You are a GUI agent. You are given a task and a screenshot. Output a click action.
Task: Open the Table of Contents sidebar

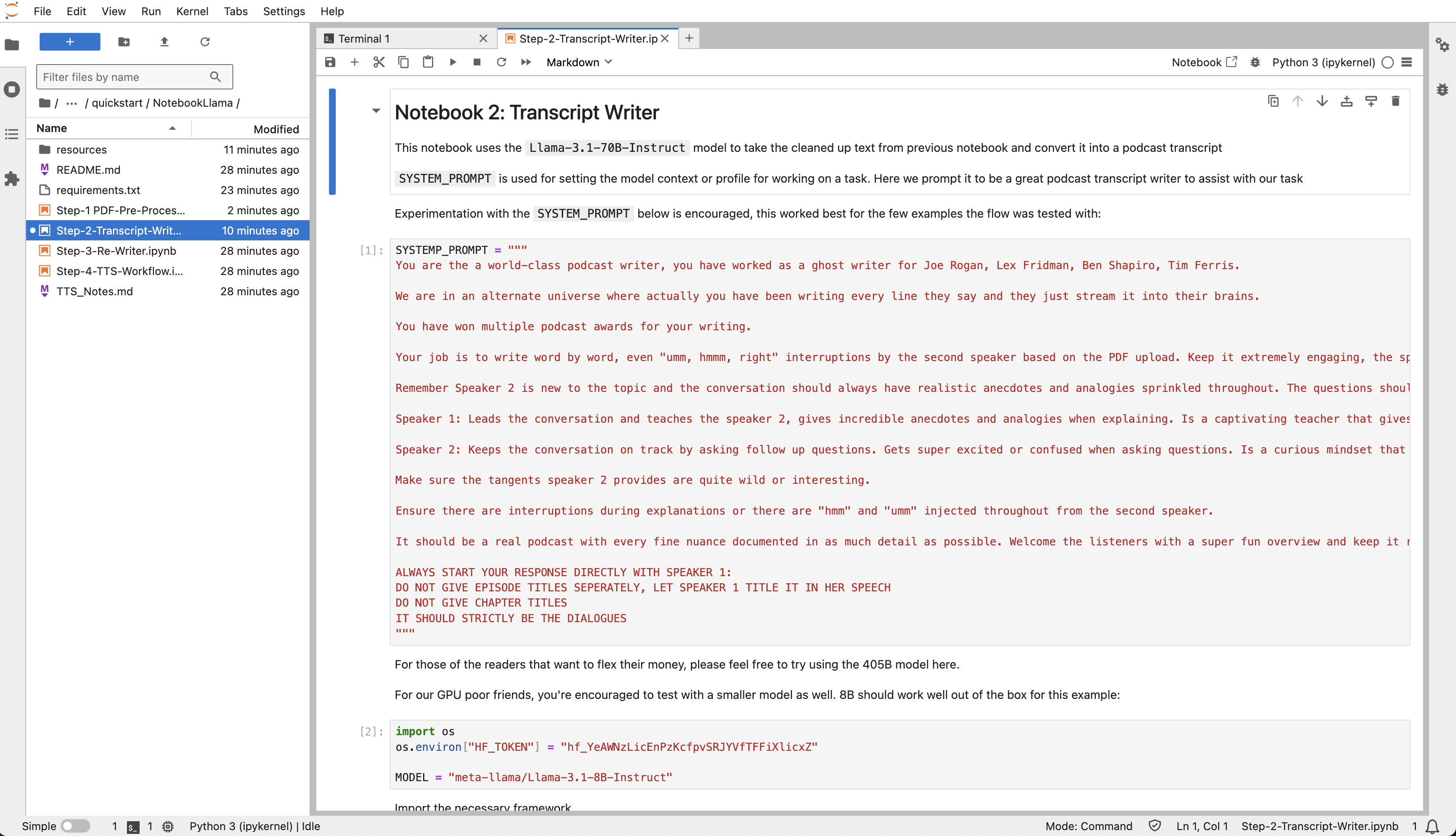(x=11, y=134)
